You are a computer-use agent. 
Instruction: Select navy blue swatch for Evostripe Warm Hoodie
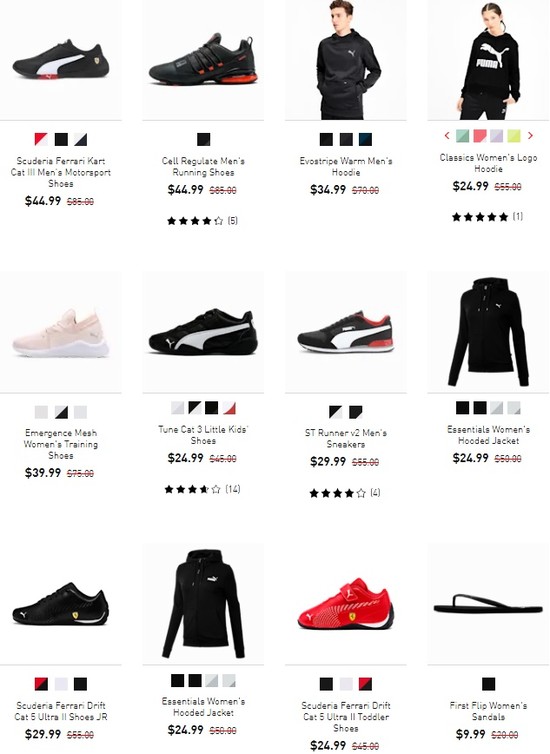(x=365, y=139)
